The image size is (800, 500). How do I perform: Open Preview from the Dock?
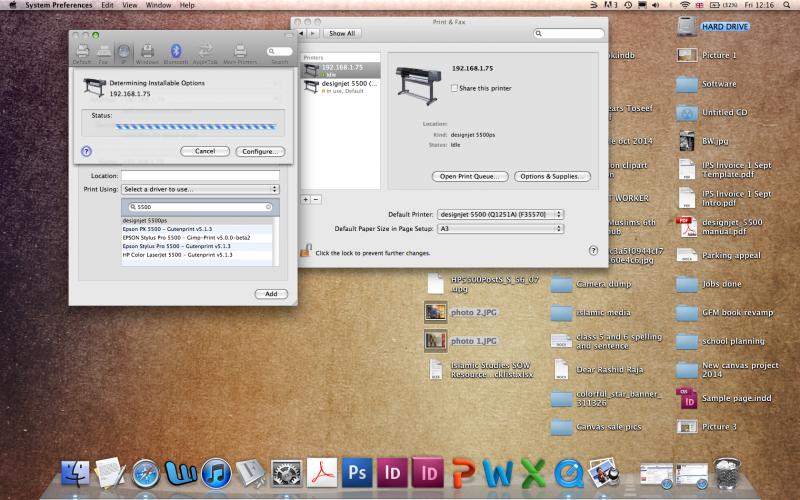604,472
